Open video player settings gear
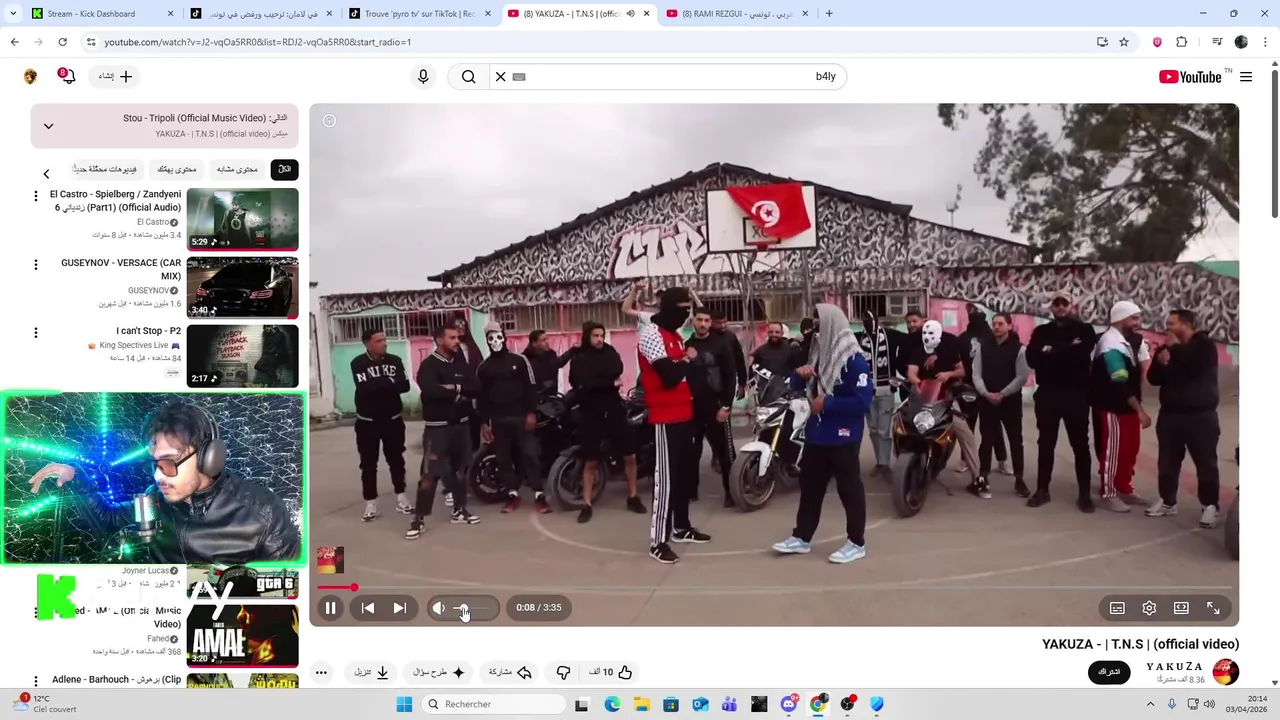This screenshot has height=720, width=1280. click(1149, 608)
